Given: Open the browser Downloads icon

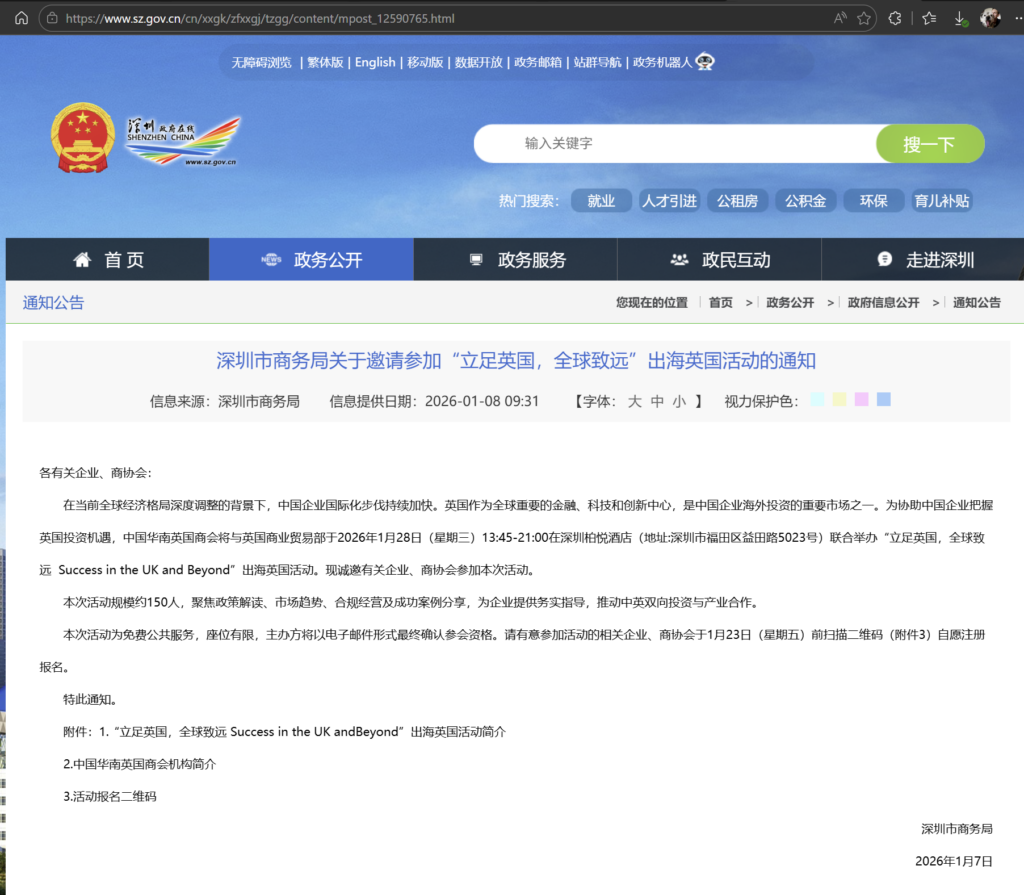Looking at the screenshot, I should tap(960, 18).
